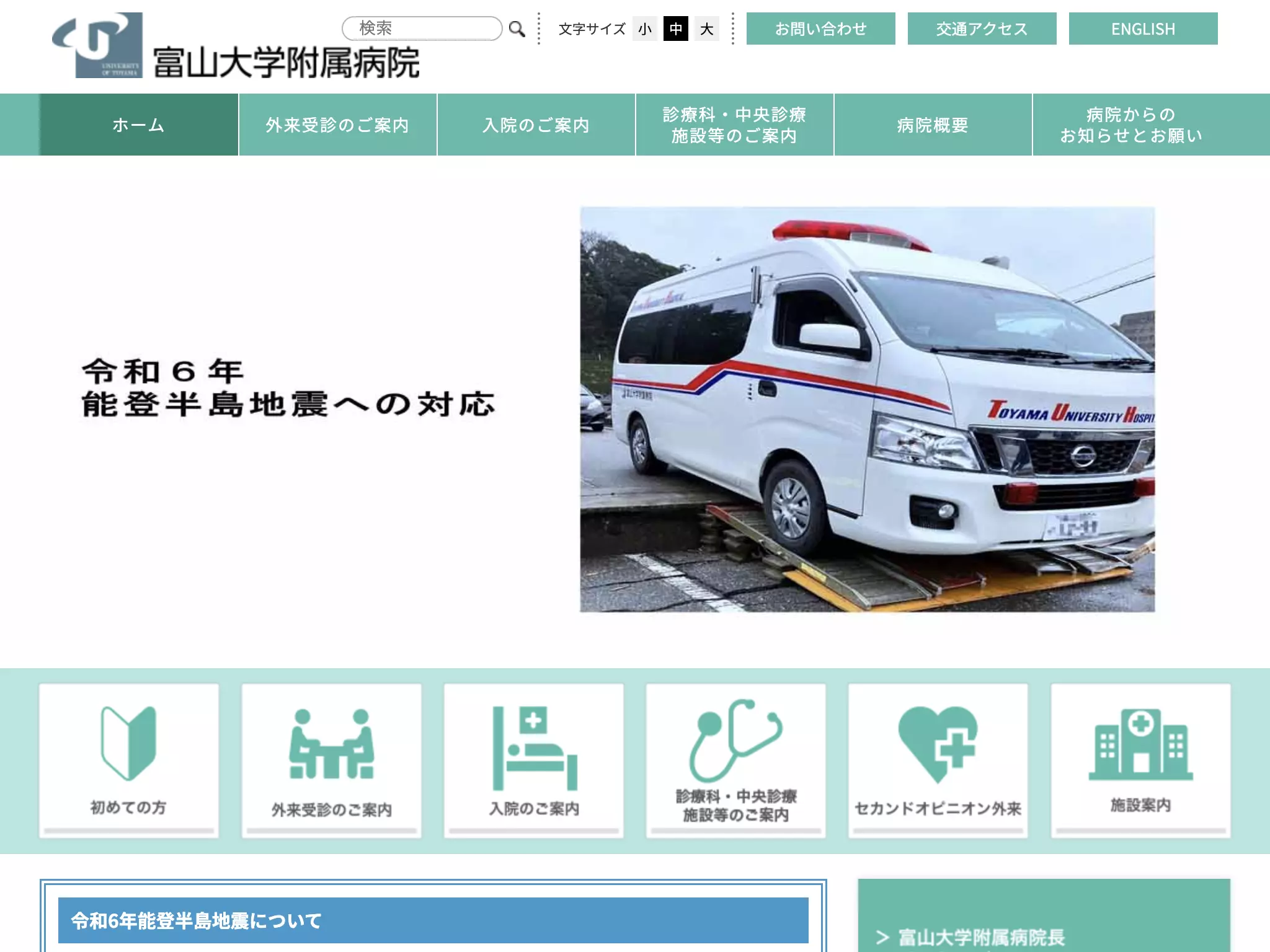Open the 施設案内 hospital building icon card
This screenshot has width=1270, height=952.
pyautogui.click(x=1141, y=760)
